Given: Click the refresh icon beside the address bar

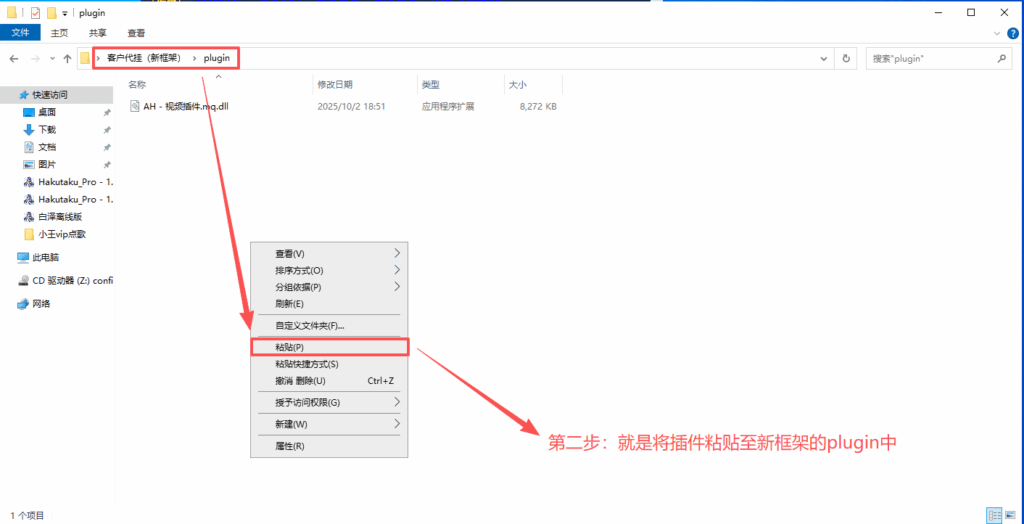Looking at the screenshot, I should click(846, 58).
